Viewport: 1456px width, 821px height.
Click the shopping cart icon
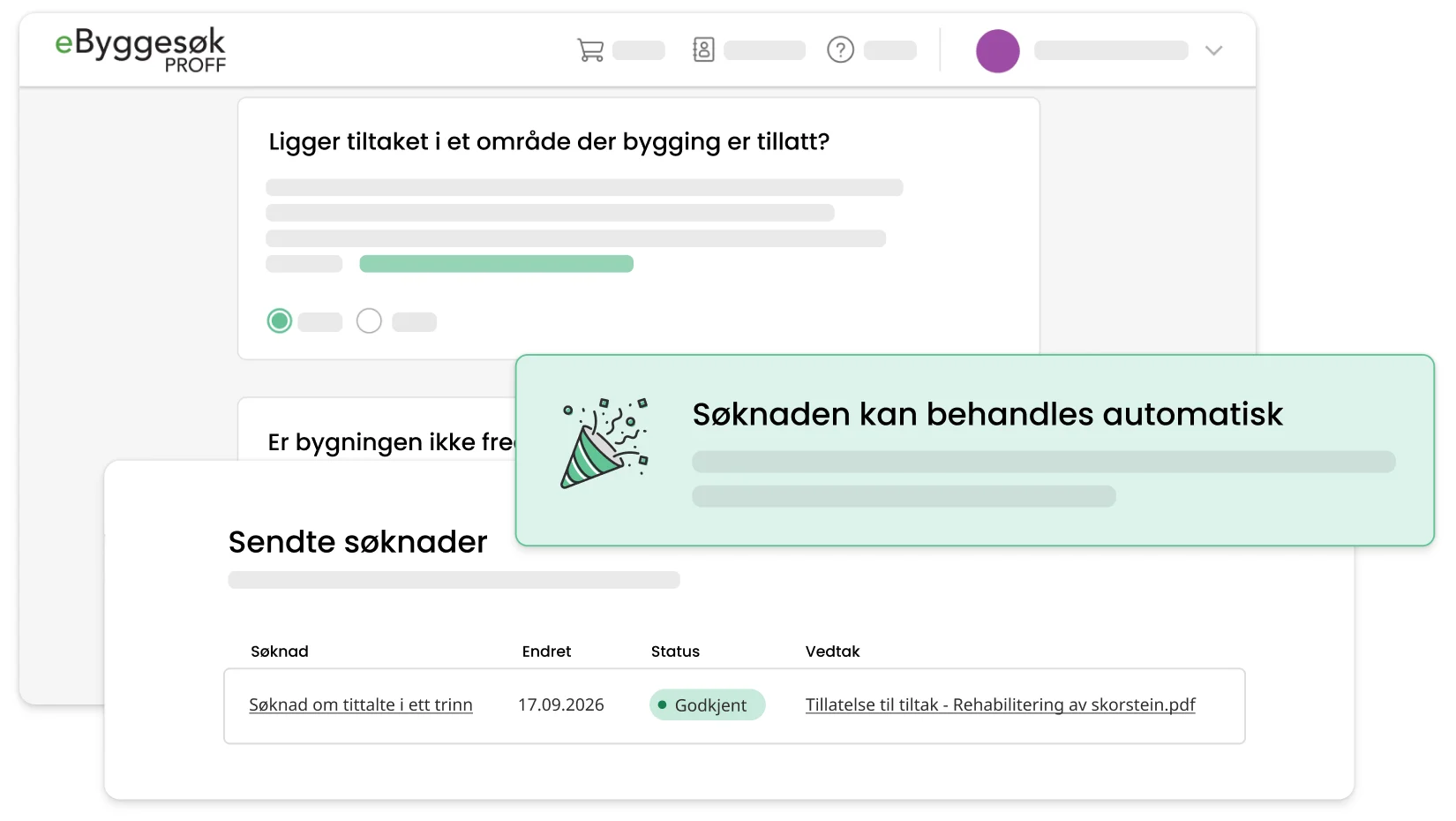(x=590, y=50)
